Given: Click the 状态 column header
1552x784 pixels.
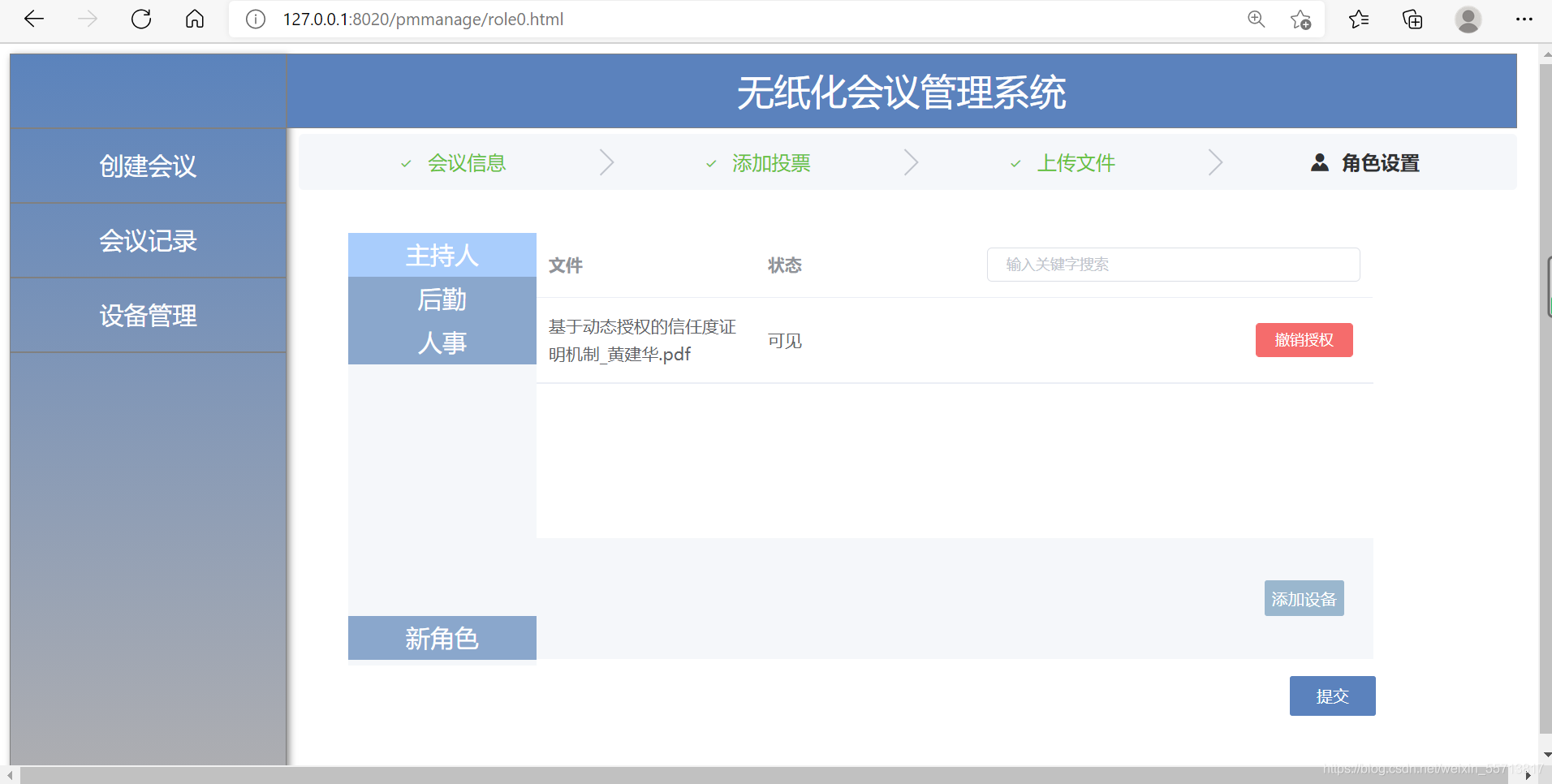Looking at the screenshot, I should [x=785, y=265].
